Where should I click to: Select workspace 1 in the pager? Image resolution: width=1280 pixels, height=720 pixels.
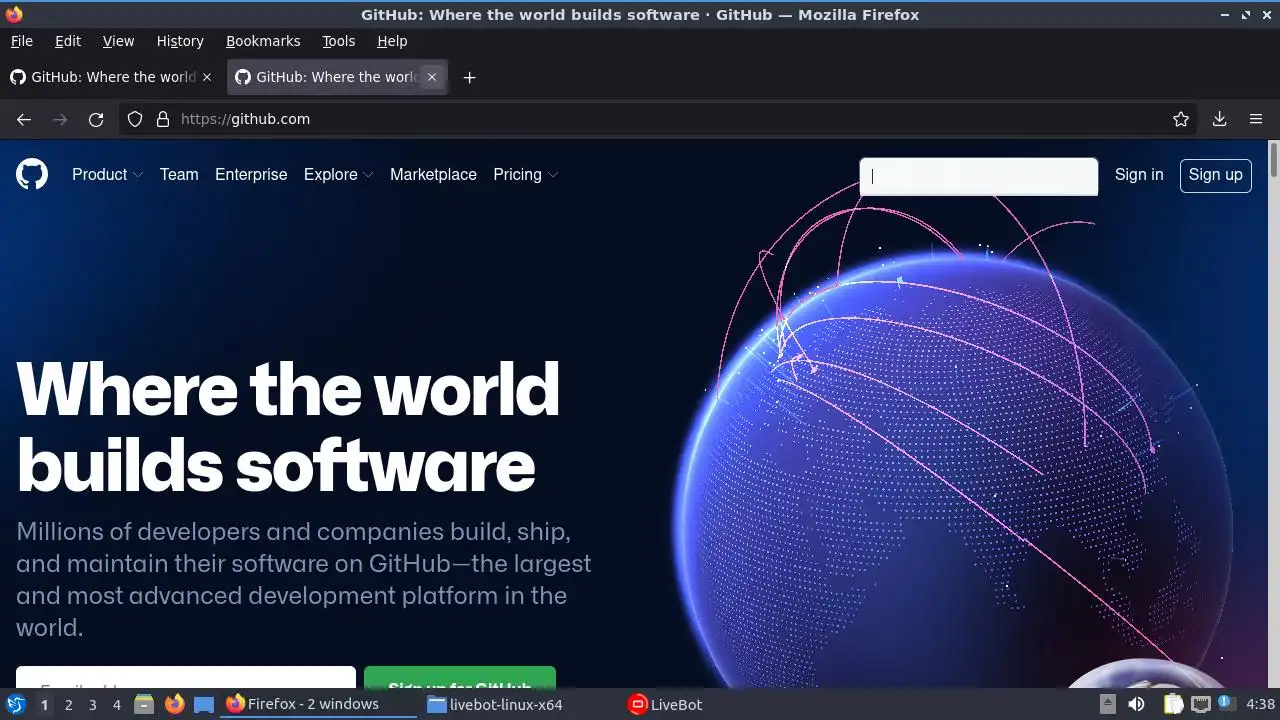(x=44, y=704)
